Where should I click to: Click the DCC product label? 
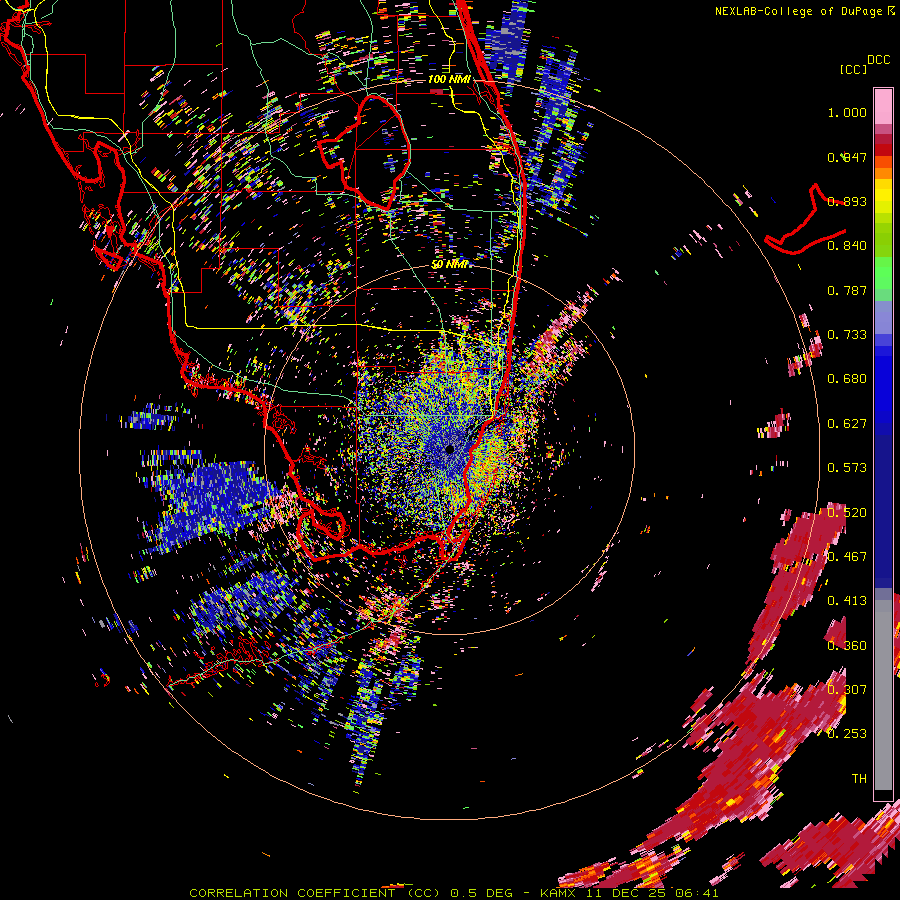(878, 60)
